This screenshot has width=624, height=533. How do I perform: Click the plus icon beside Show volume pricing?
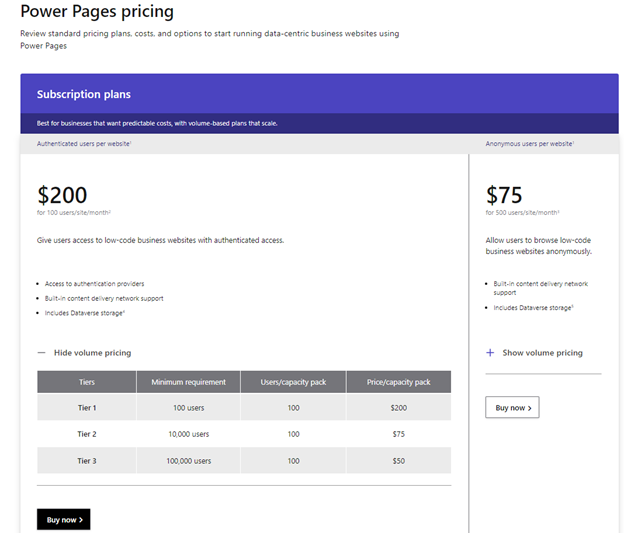coord(490,353)
